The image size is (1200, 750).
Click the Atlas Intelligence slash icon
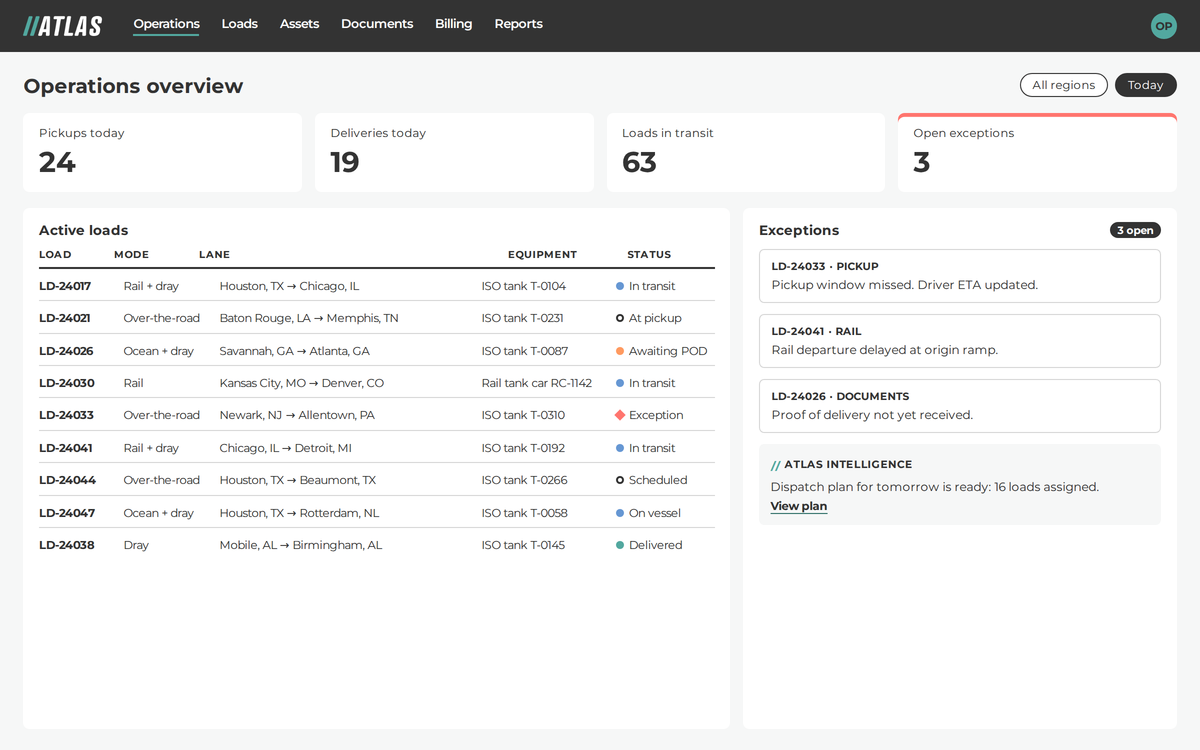(x=775, y=465)
